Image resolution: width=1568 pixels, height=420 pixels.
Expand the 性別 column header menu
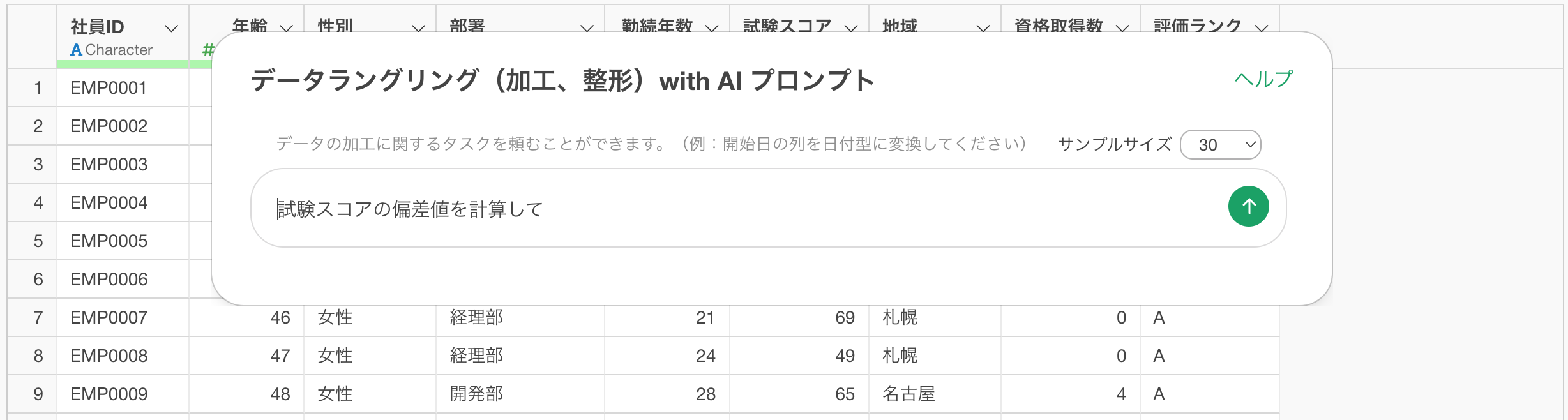coord(418,28)
